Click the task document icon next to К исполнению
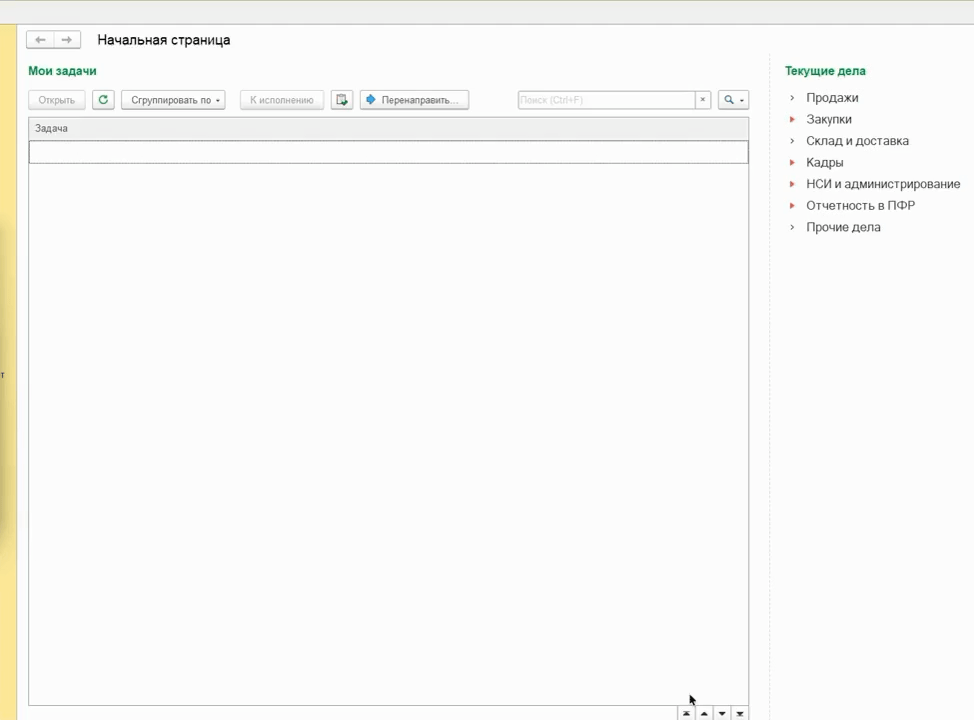This screenshot has width=974, height=720. pyautogui.click(x=342, y=100)
